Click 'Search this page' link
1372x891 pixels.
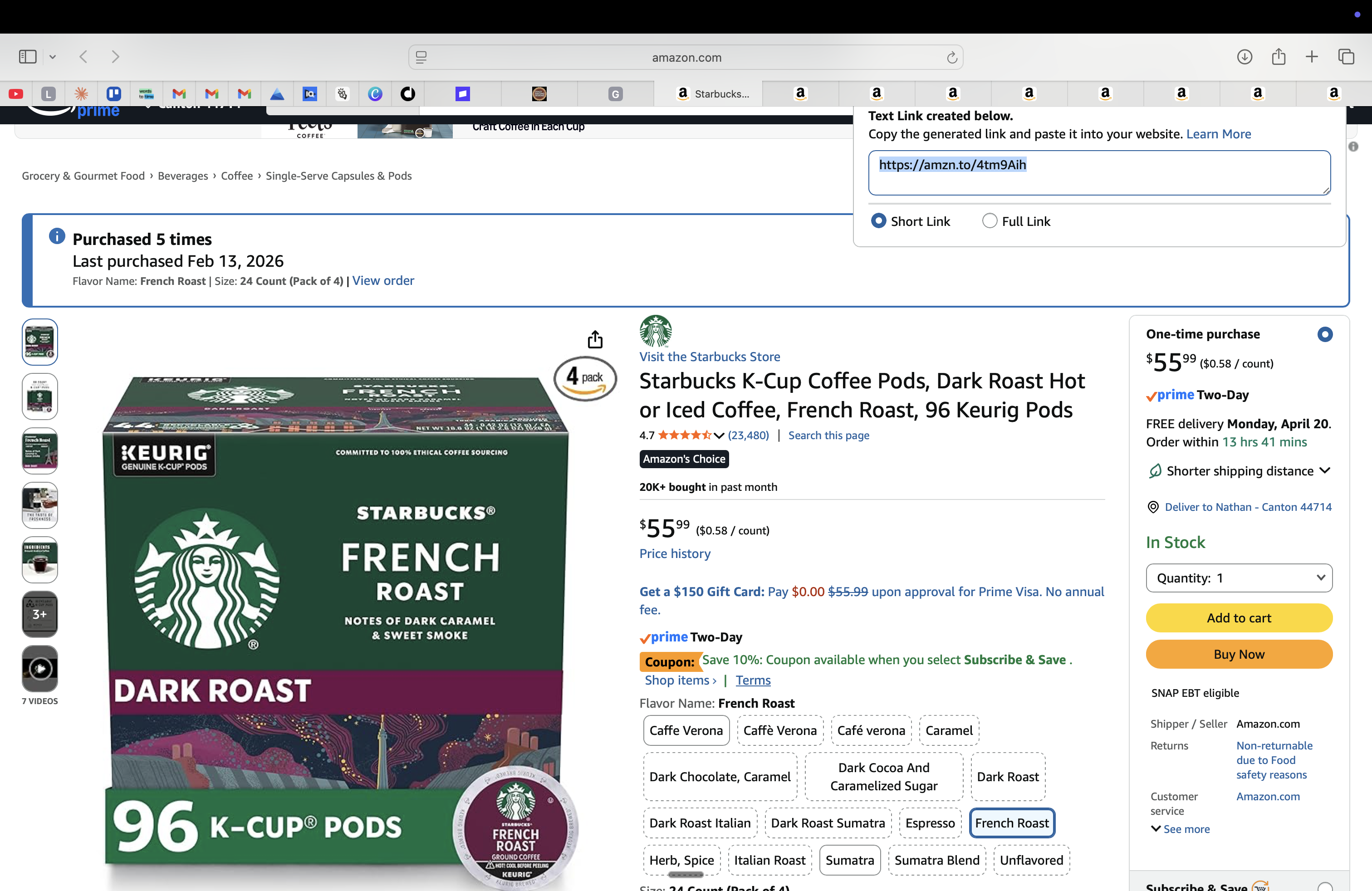click(828, 435)
